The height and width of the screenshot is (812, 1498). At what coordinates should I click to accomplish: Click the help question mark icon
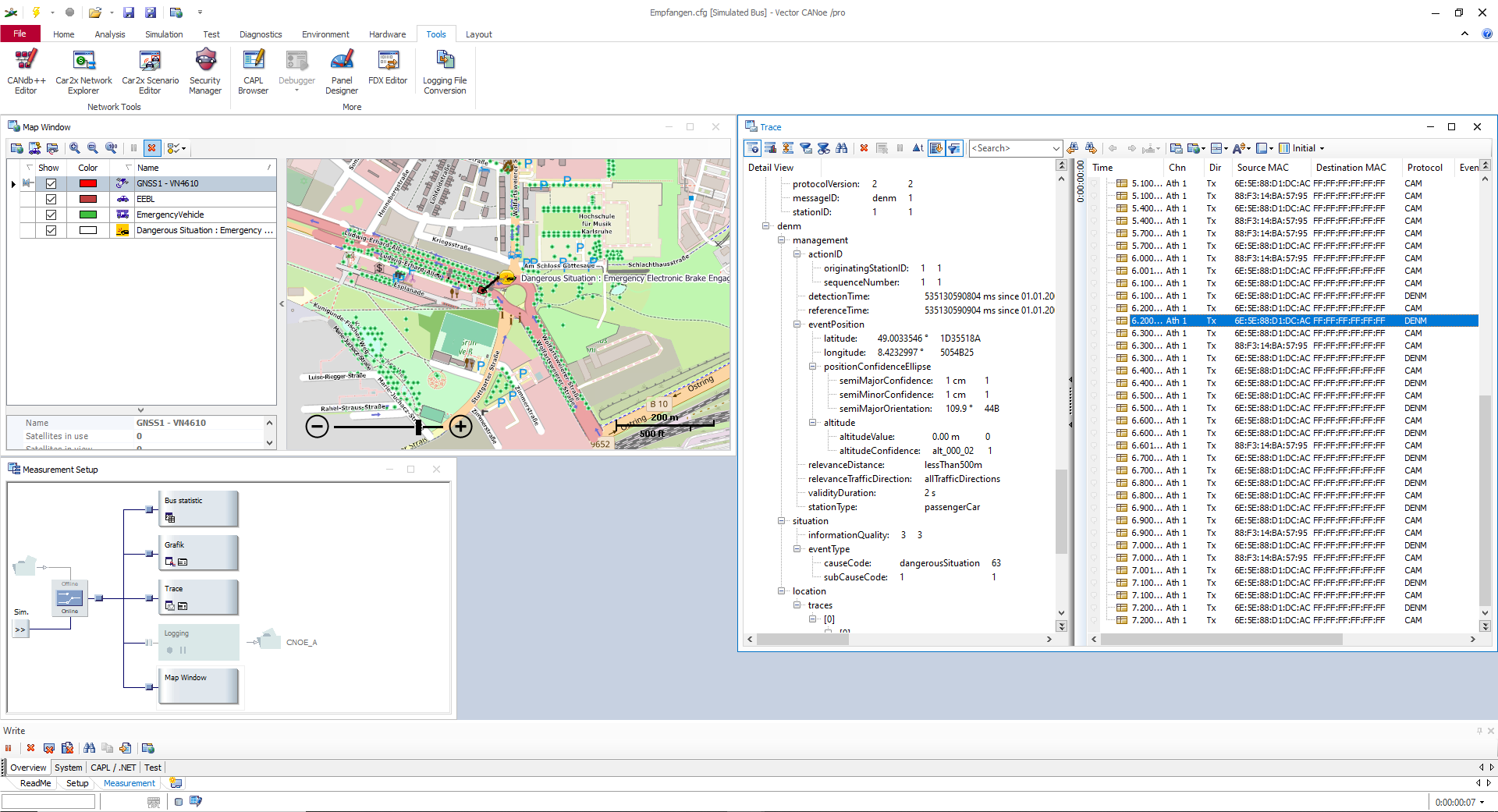coord(1487,34)
